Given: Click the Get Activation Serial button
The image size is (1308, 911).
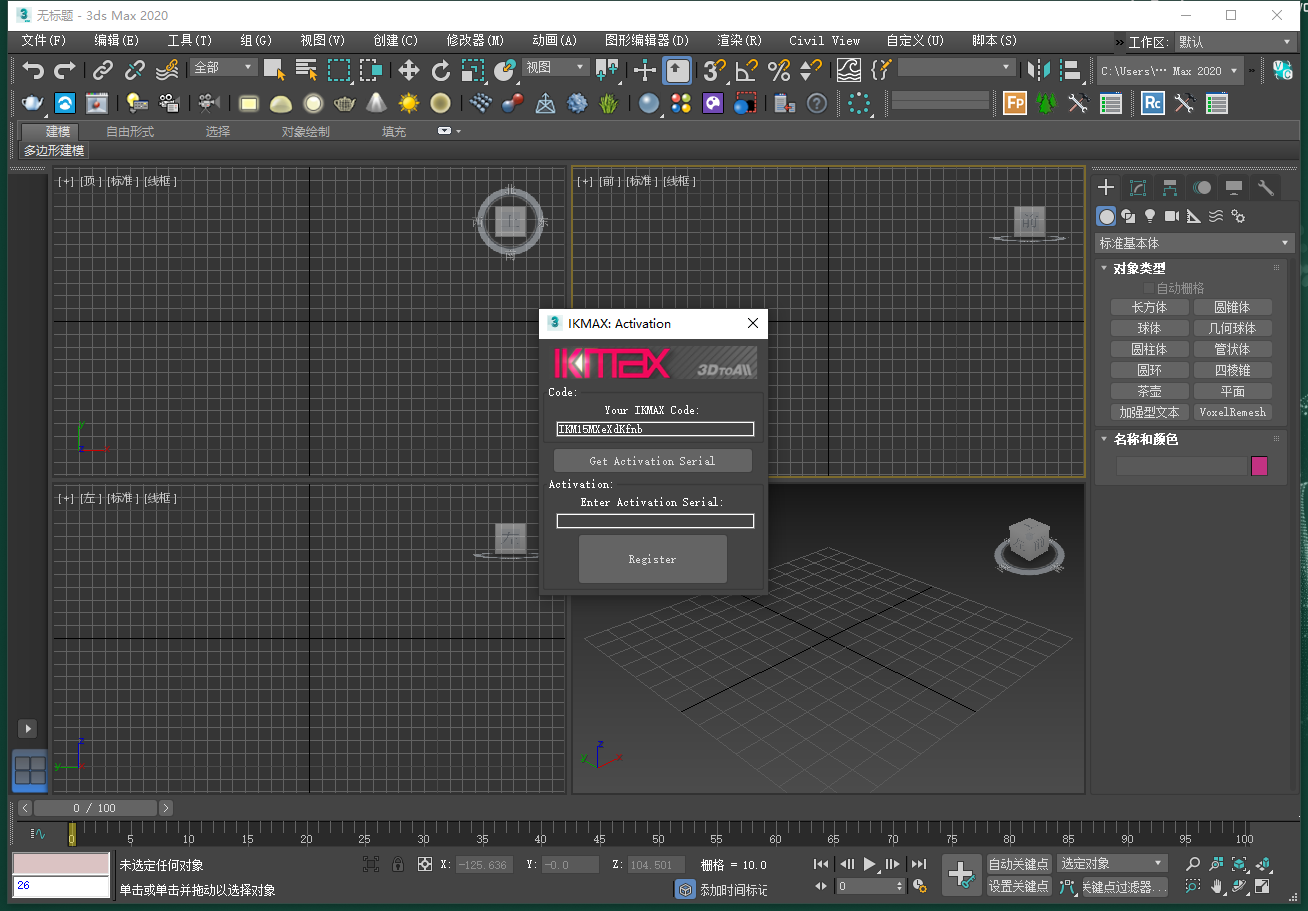Looking at the screenshot, I should pos(652,461).
